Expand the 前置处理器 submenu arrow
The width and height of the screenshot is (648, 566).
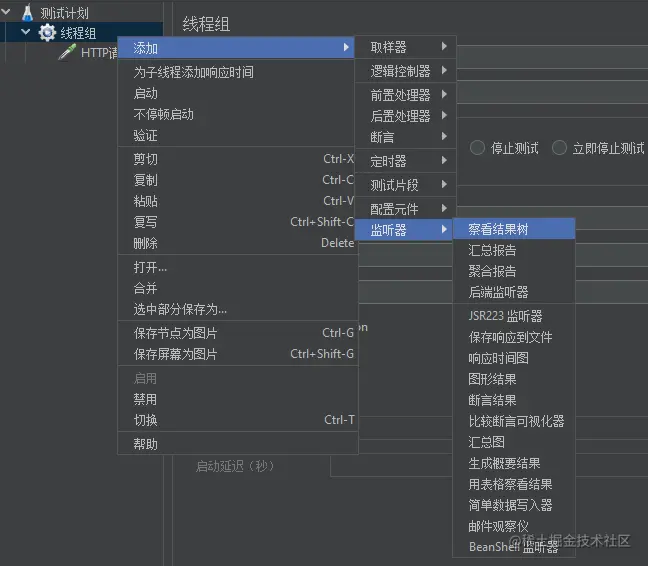click(444, 94)
